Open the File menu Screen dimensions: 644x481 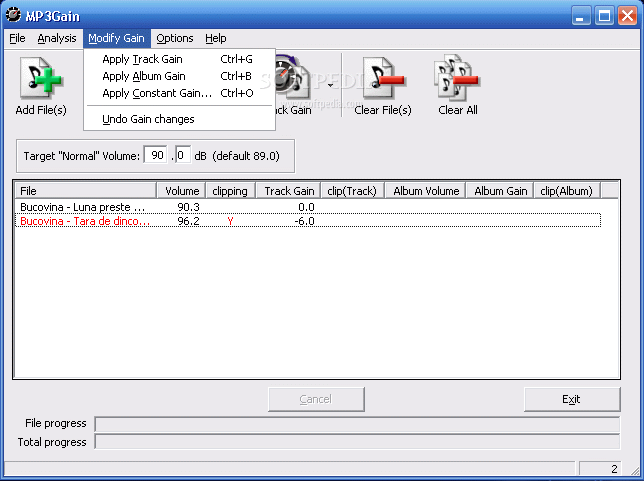pos(17,38)
